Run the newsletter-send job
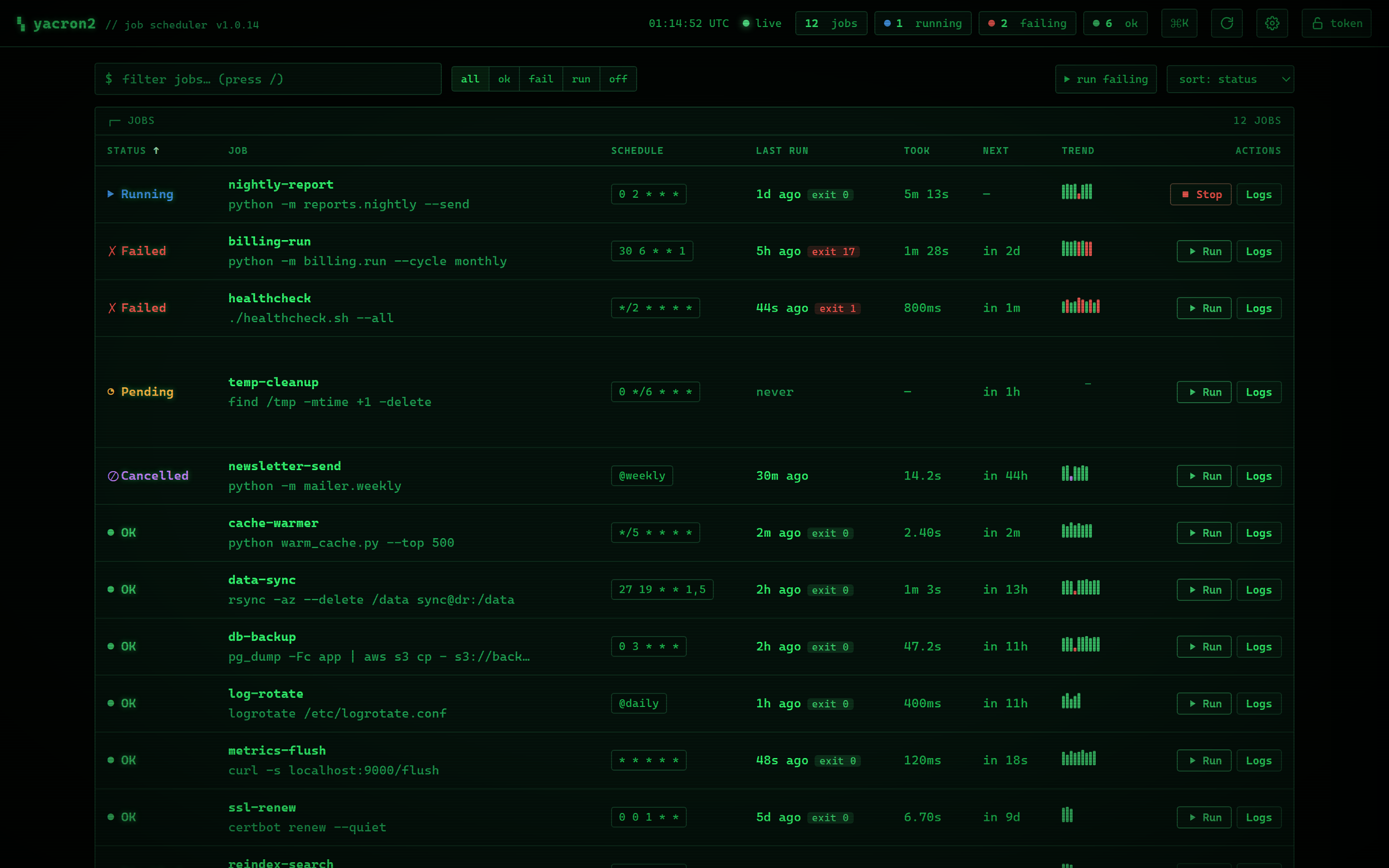This screenshot has width=1389, height=868. 1204,476
